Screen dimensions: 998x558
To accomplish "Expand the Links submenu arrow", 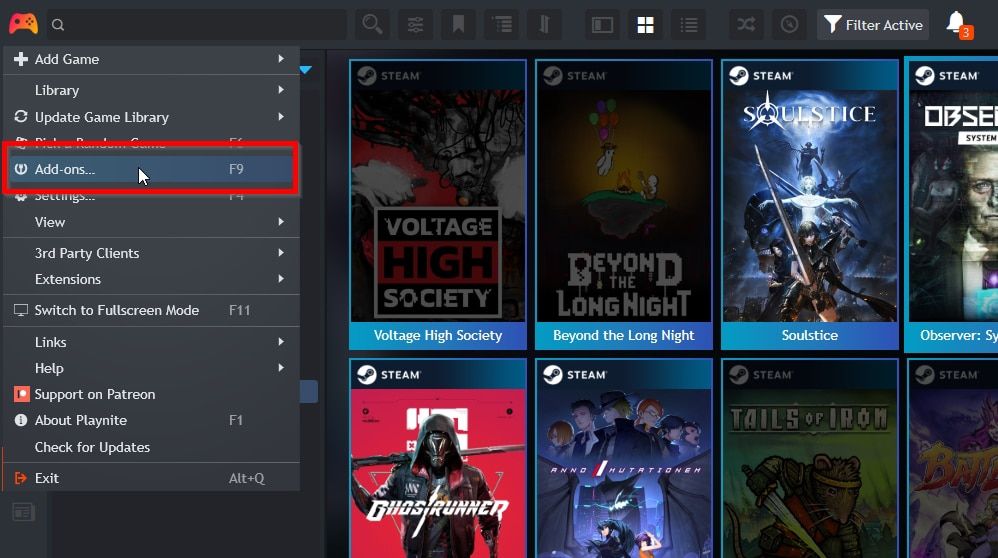I will coord(281,342).
